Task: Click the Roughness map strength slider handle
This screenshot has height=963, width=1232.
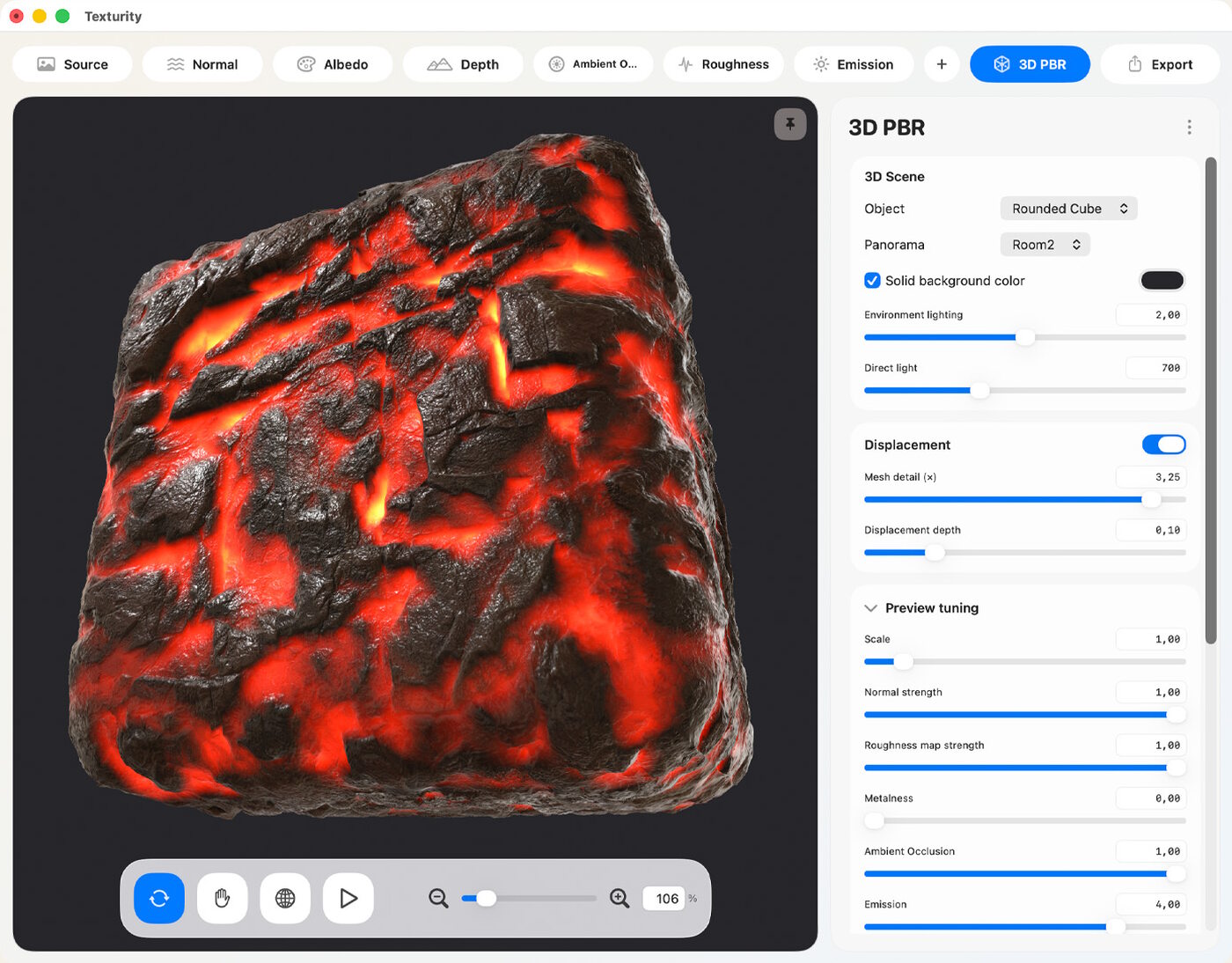Action: click(1176, 768)
